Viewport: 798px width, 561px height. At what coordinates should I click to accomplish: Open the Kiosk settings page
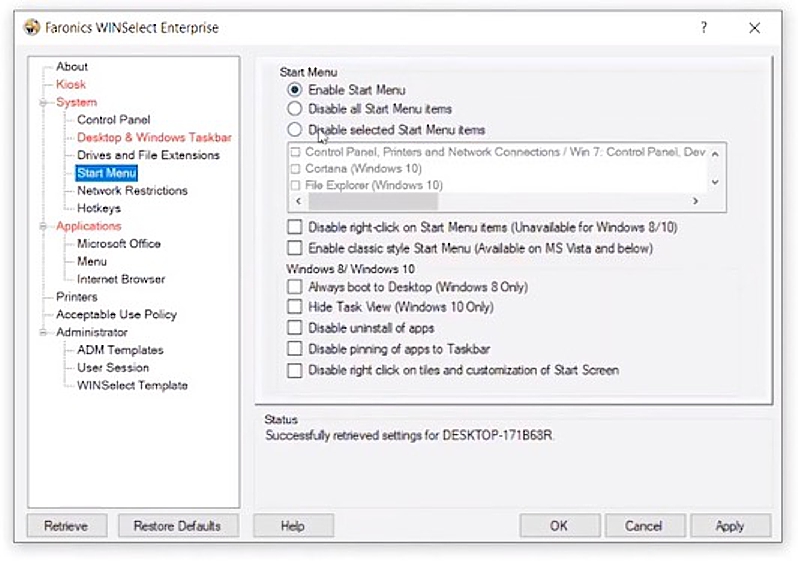[x=71, y=85]
